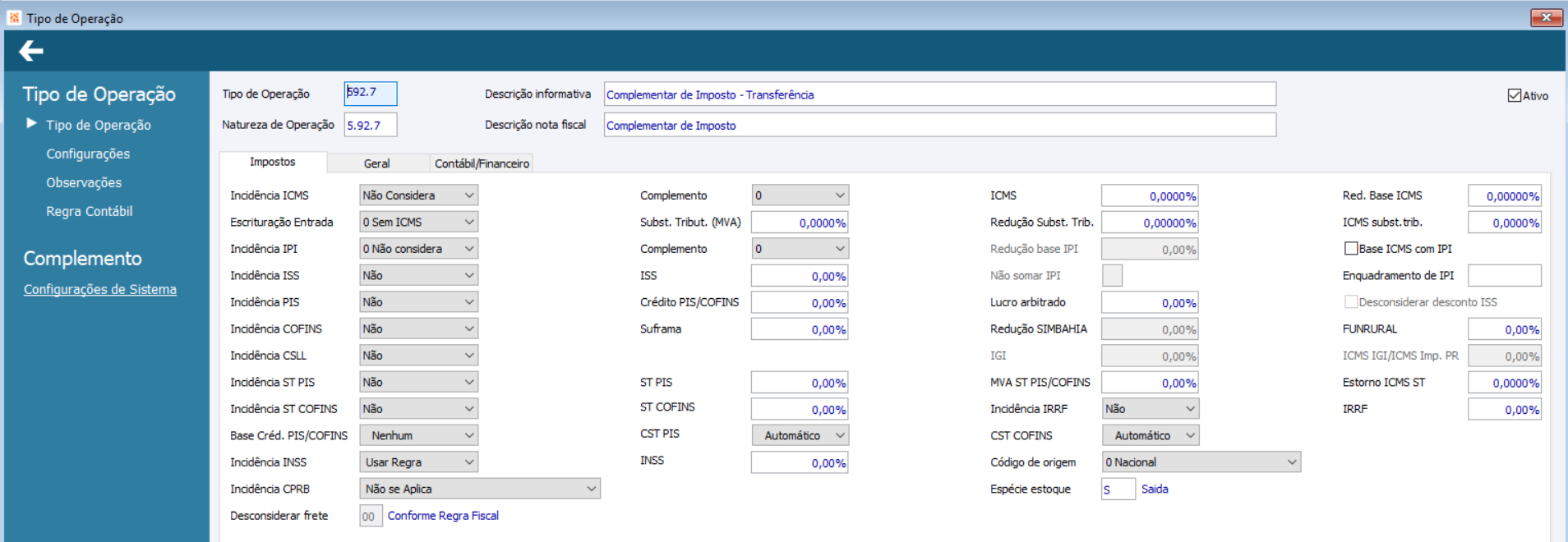
Task: Click the Tipo de Operação window icon
Action: point(14,18)
